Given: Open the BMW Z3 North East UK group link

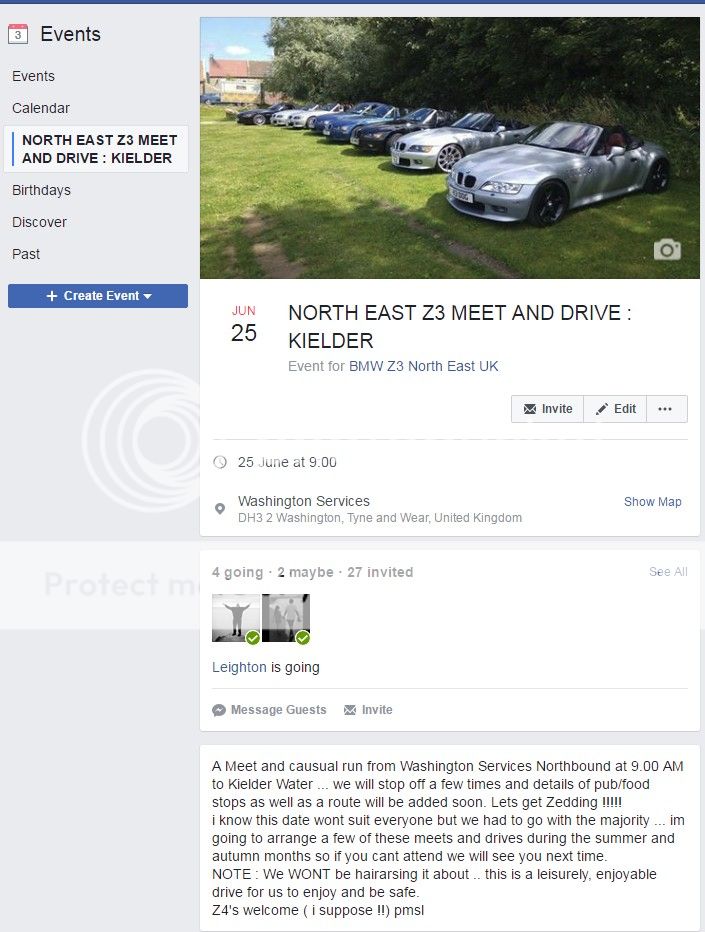Looking at the screenshot, I should point(423,366).
